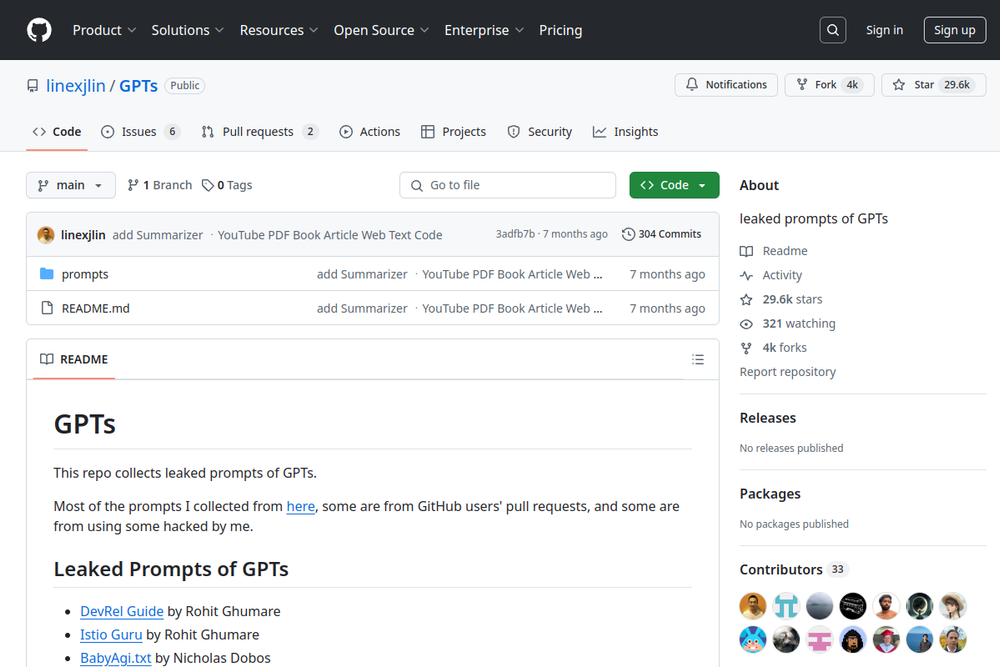Open the 304 Commits history

click(x=662, y=234)
